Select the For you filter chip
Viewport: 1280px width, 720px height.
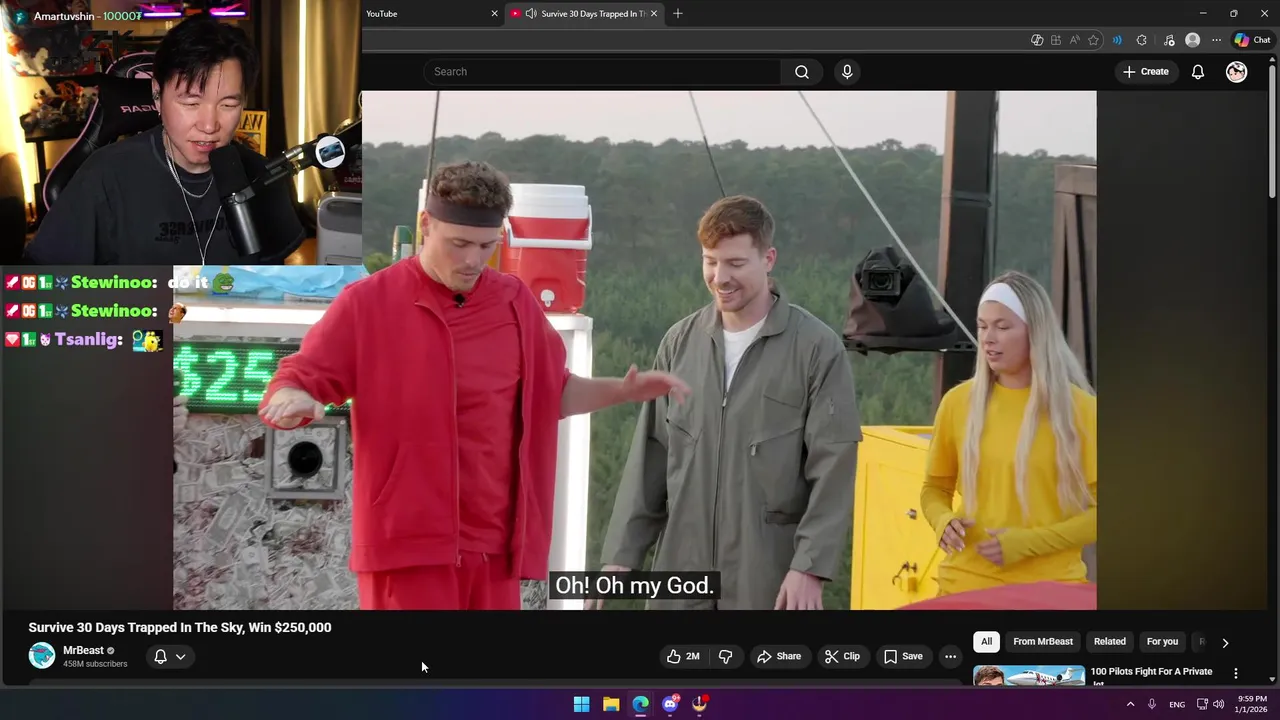pos(1162,642)
